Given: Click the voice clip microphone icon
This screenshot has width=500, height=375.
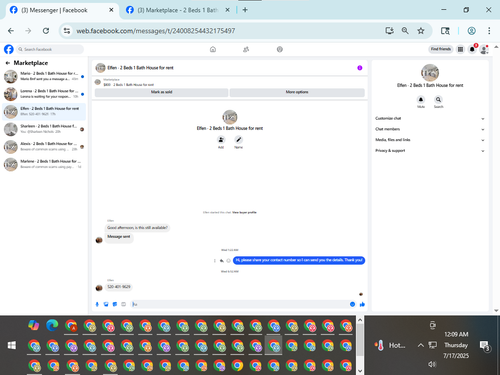Looking at the screenshot, I should pyautogui.click(x=97, y=304).
